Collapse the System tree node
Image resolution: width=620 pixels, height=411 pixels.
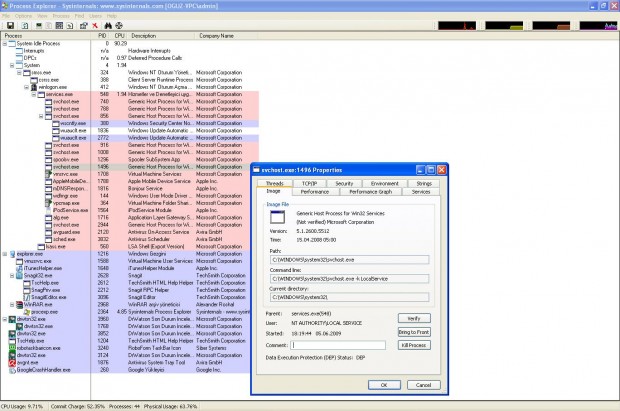point(12,65)
